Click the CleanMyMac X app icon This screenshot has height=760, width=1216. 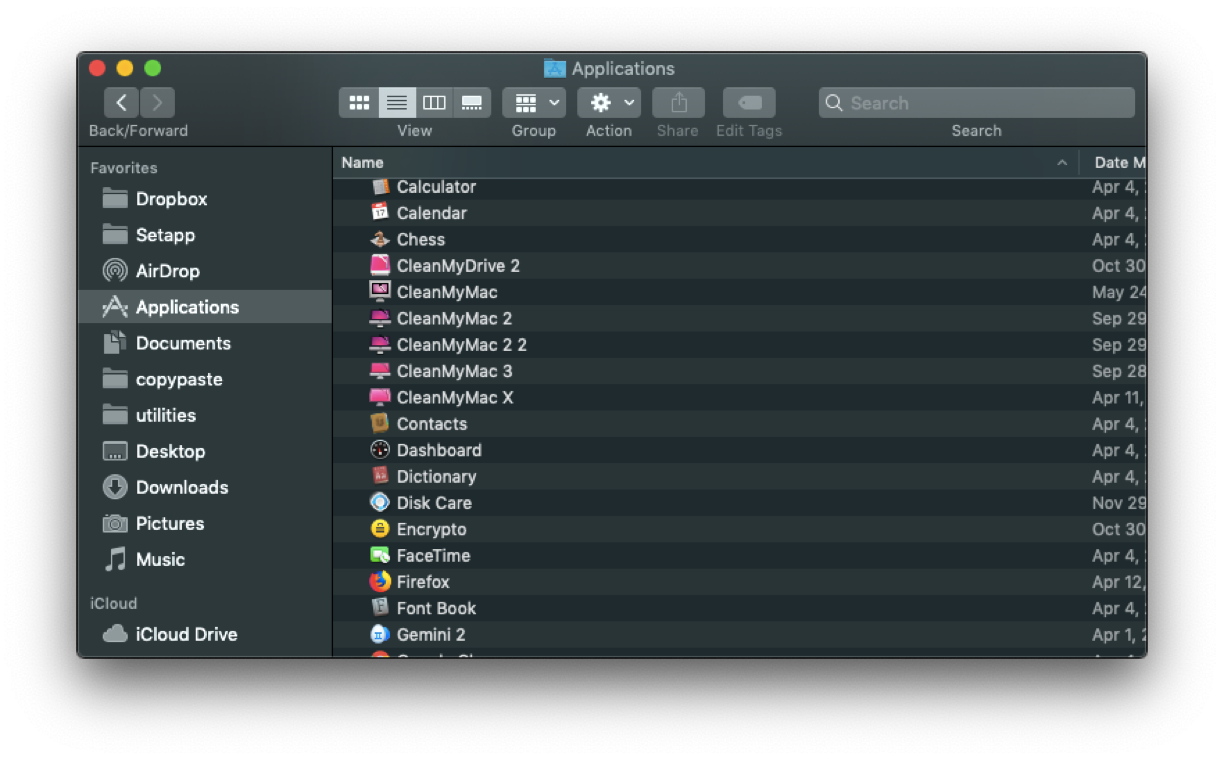(x=380, y=397)
